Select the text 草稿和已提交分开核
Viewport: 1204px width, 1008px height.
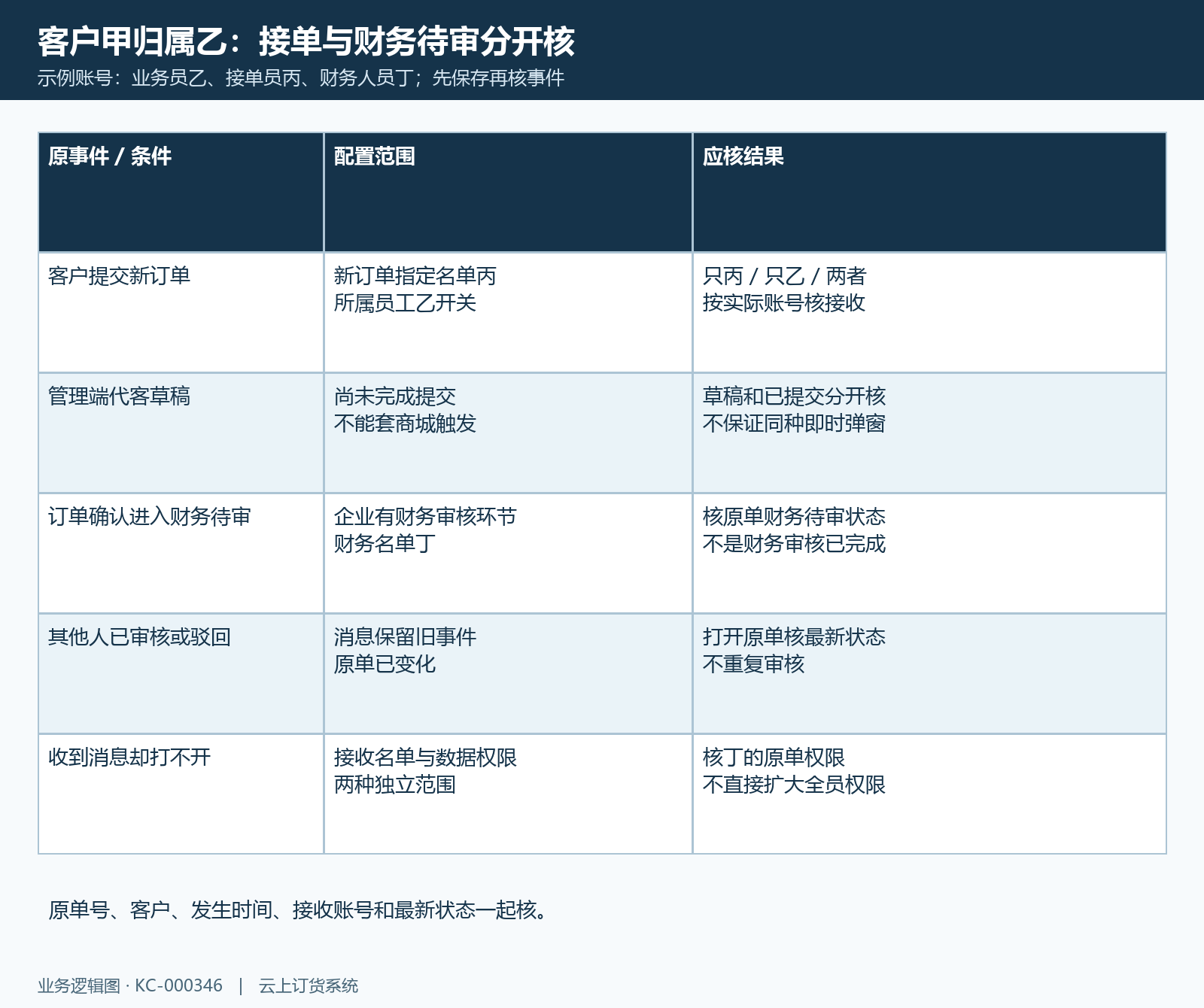coord(795,396)
